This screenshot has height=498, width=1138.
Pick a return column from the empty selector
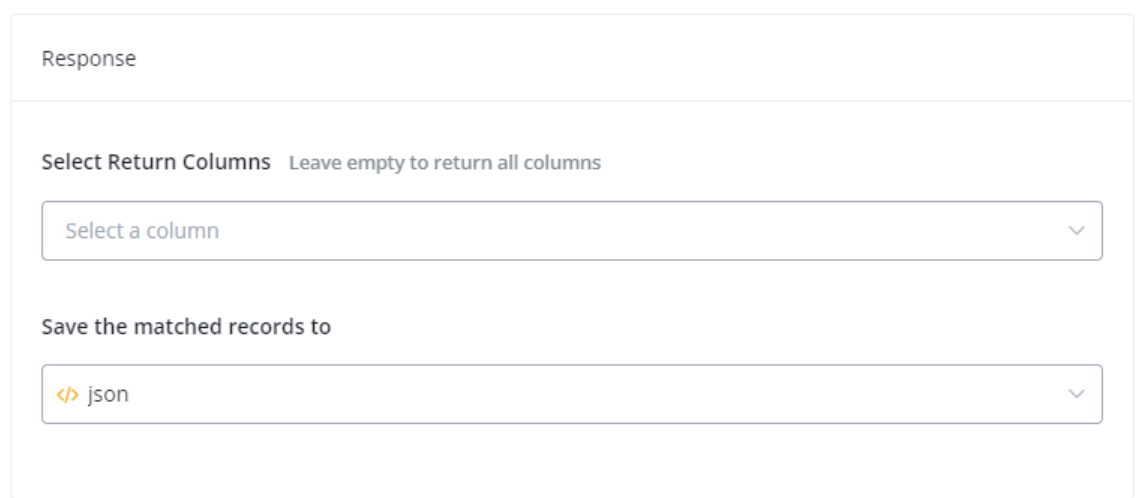click(572, 231)
